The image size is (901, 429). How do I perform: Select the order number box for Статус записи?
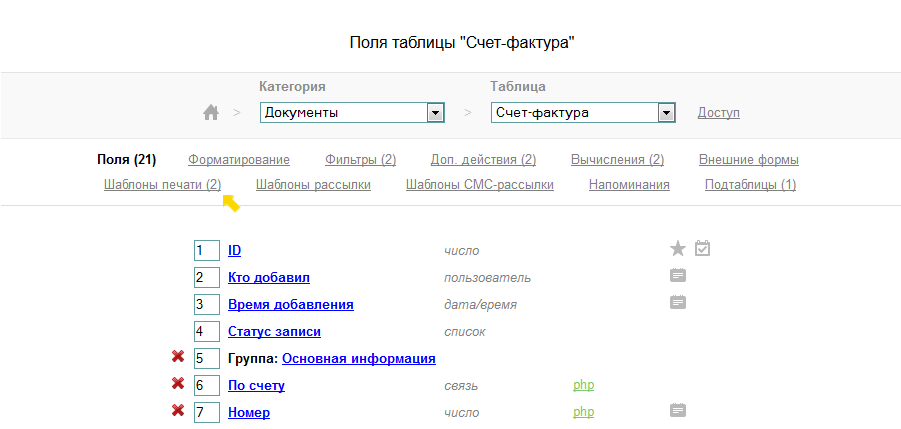coord(206,331)
